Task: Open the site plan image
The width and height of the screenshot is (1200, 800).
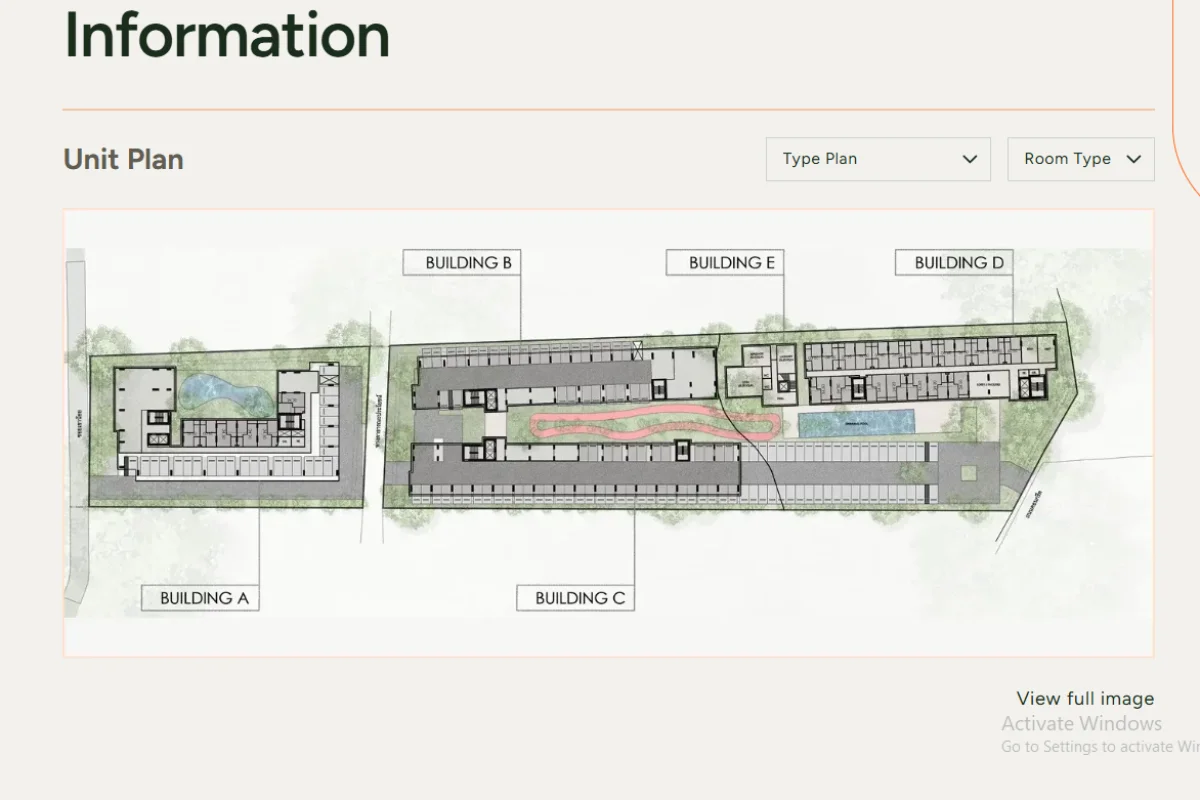Action: point(608,433)
